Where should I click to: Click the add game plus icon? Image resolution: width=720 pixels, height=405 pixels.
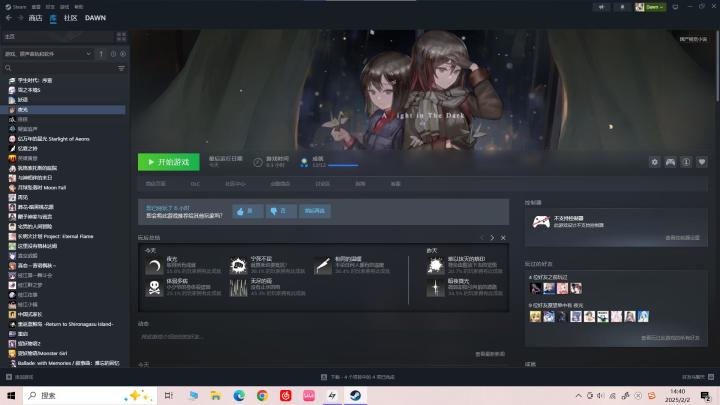pos(9,377)
